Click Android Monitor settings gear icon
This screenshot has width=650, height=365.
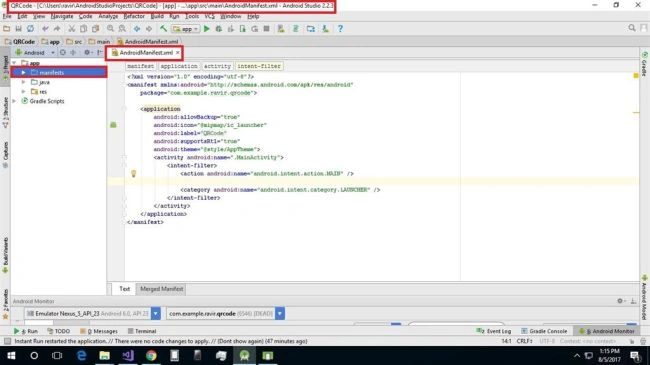point(620,301)
